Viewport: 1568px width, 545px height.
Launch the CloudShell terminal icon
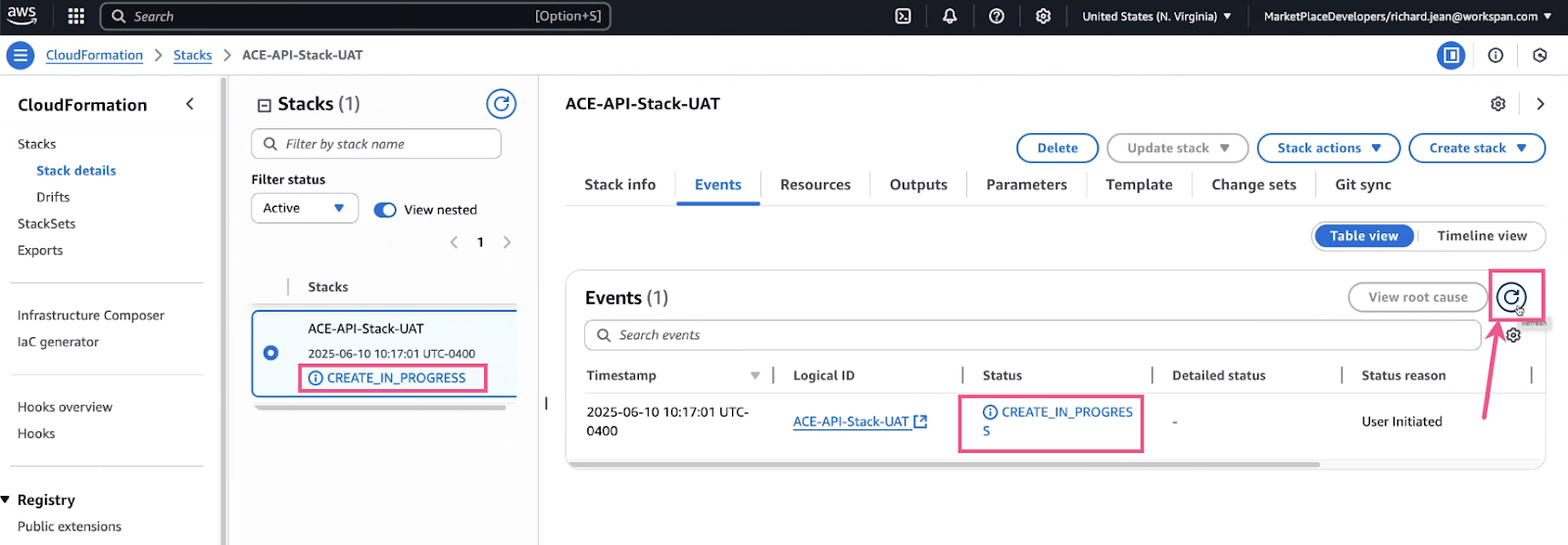click(903, 16)
